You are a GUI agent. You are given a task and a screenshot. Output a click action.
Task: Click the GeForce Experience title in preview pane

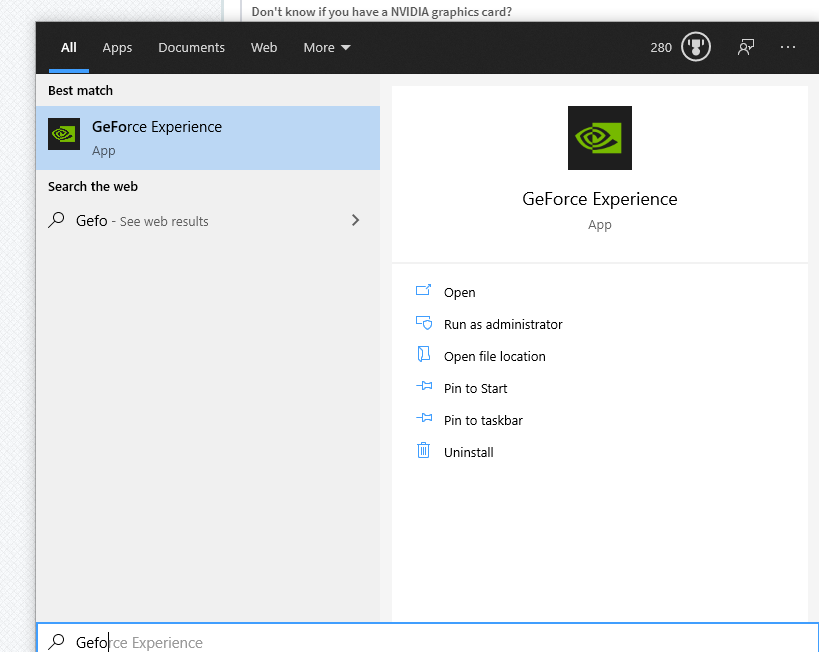600,199
